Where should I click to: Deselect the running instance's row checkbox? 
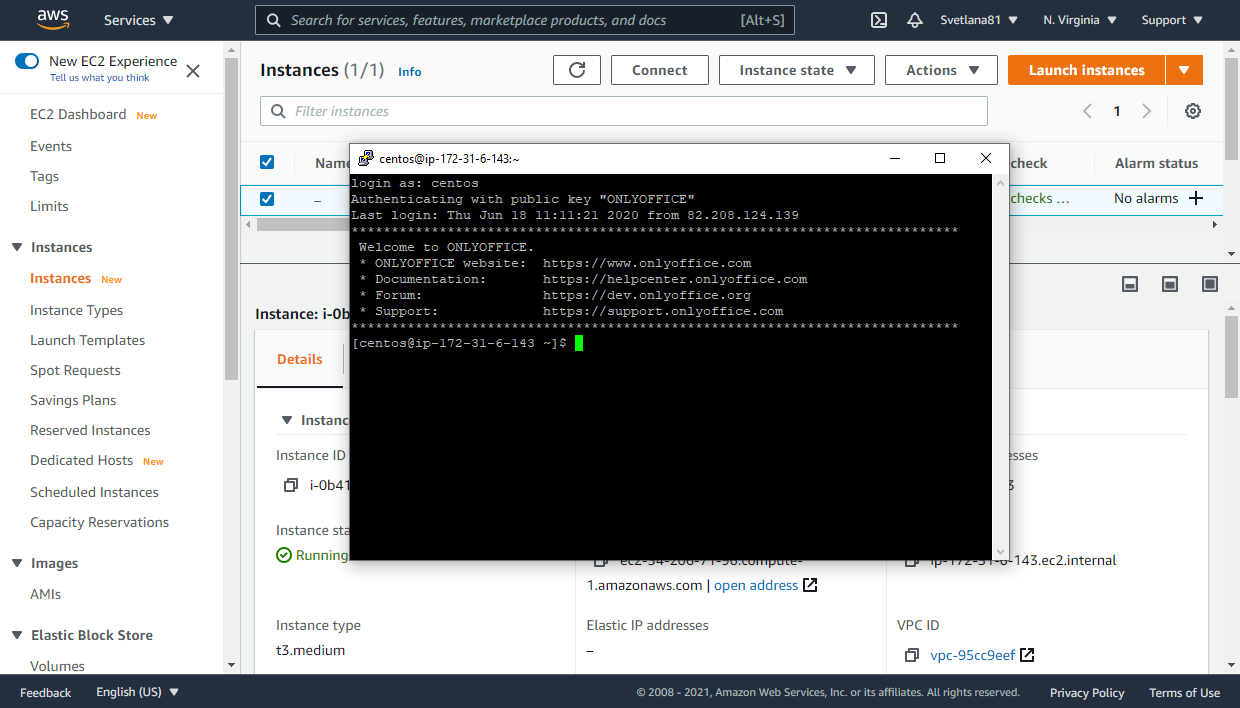pyautogui.click(x=266, y=199)
